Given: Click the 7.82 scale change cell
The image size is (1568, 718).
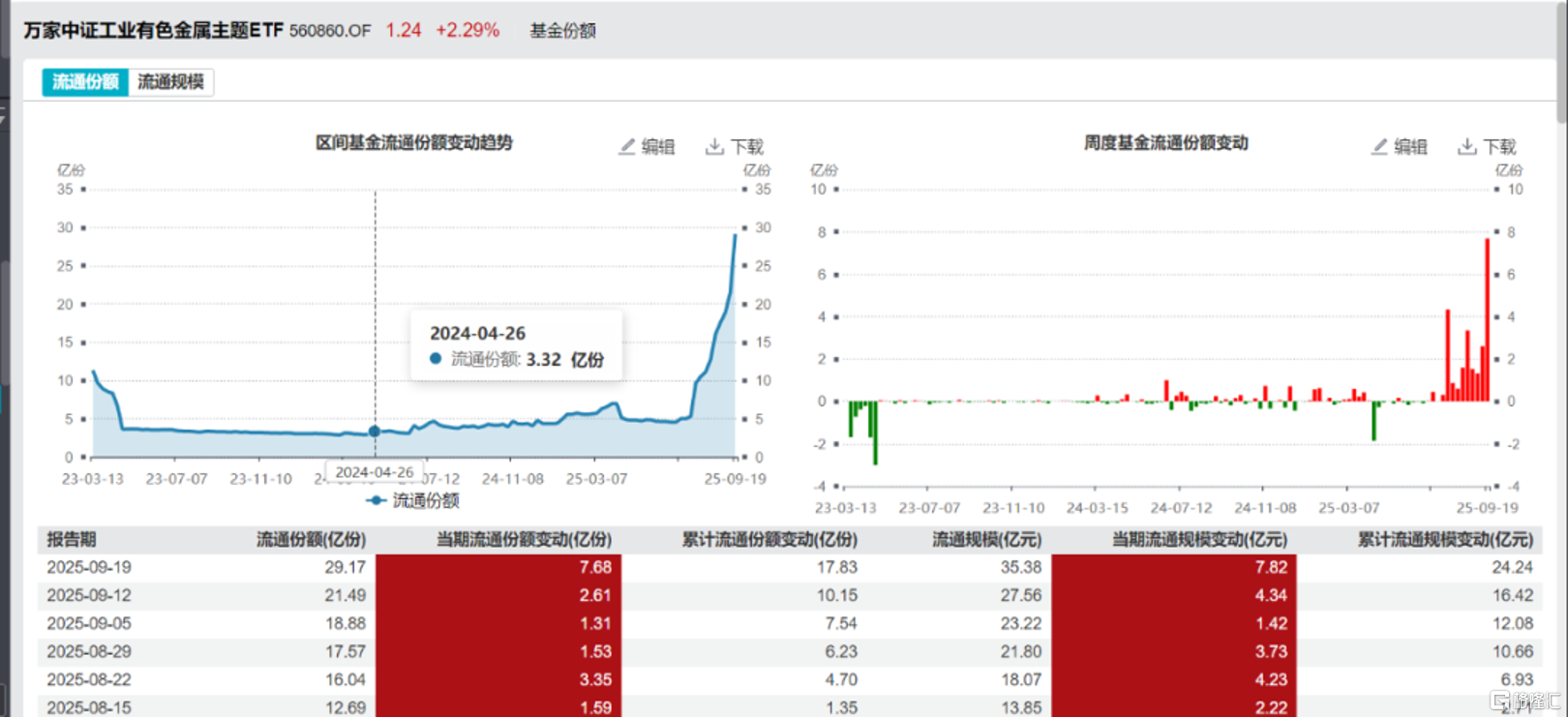Looking at the screenshot, I should click(1174, 567).
